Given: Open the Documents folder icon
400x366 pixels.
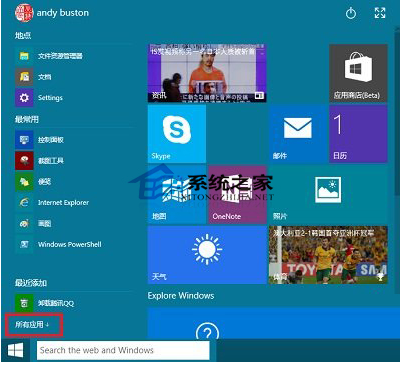Looking at the screenshot, I should click(x=24, y=77).
